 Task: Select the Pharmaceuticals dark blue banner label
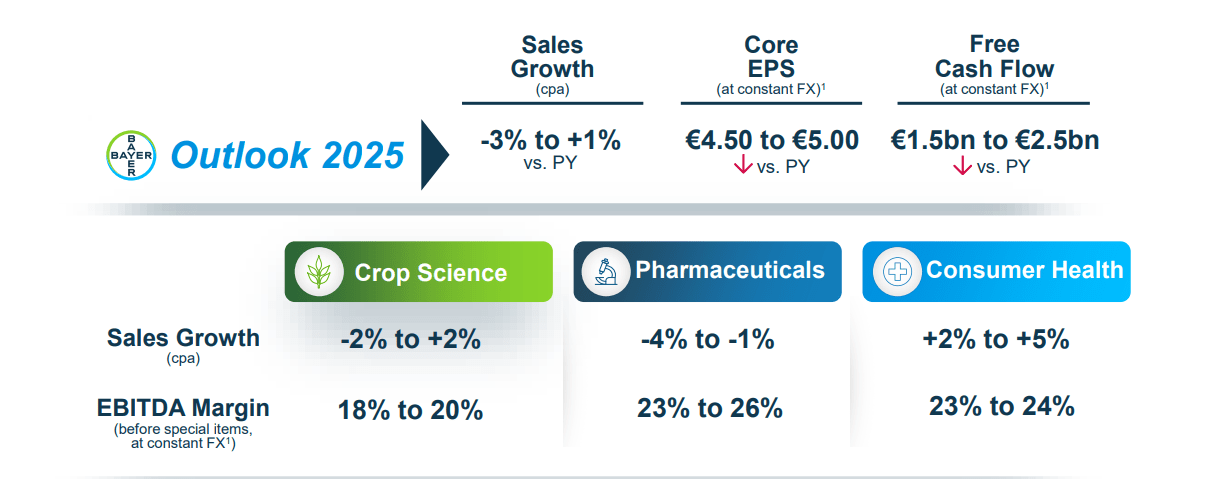[x=730, y=270]
